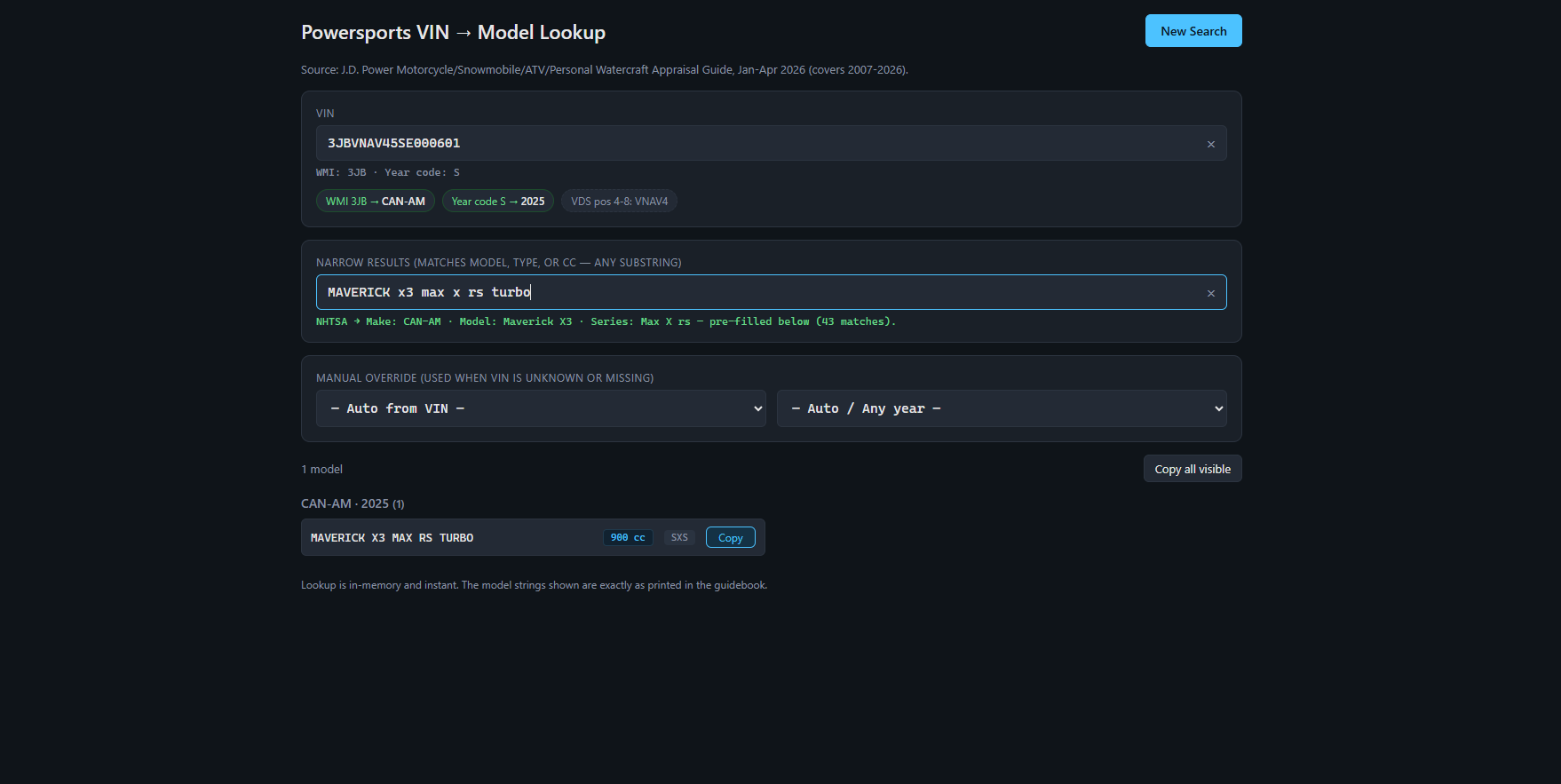The width and height of the screenshot is (1561, 784).
Task: Copy the MAVERICK X3 MAX RS TURBO model
Action: tap(730, 537)
